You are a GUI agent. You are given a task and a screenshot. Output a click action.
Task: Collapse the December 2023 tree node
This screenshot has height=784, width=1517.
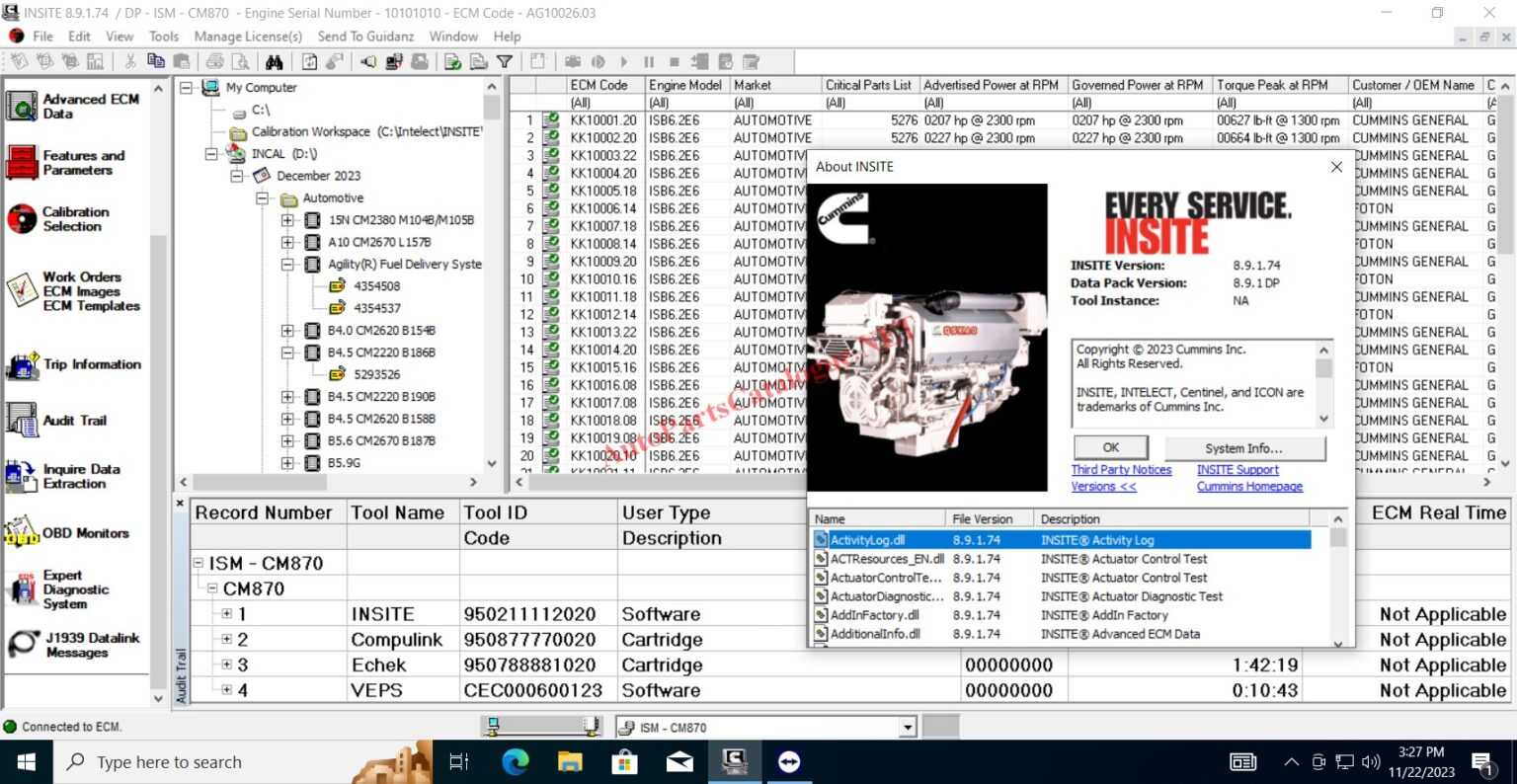pos(236,176)
